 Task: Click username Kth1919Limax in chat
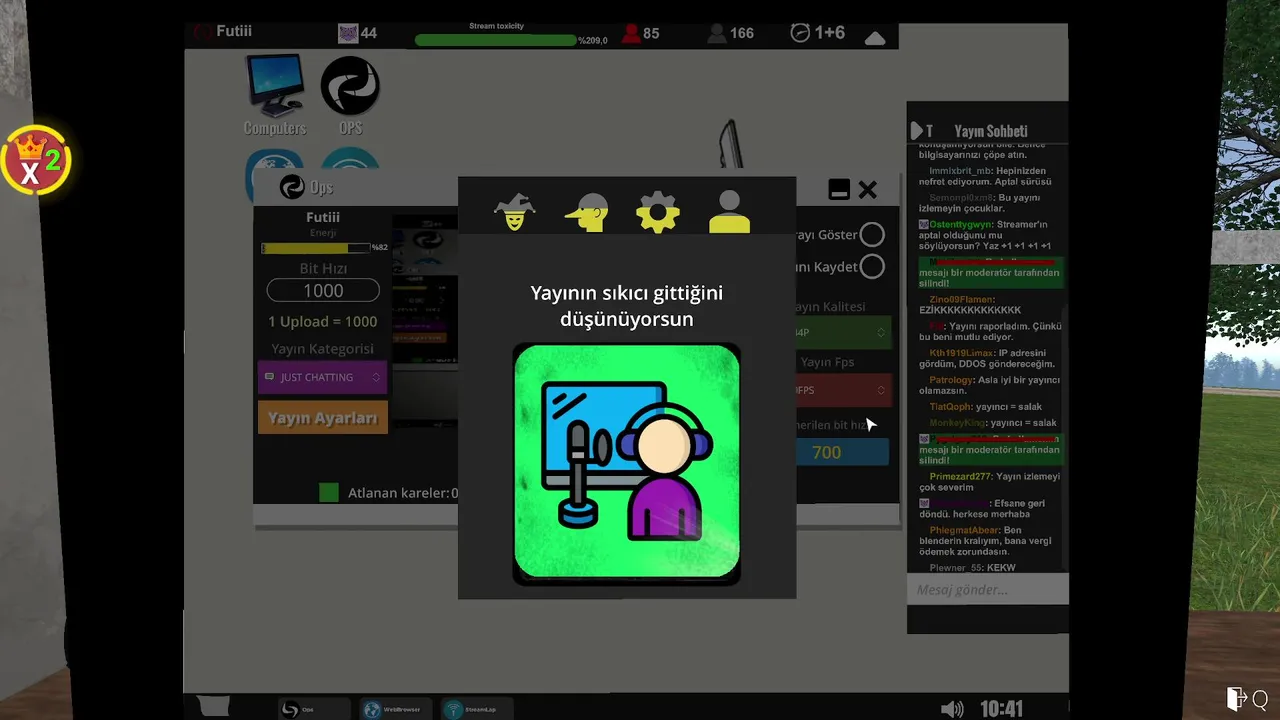pyautogui.click(x=962, y=353)
